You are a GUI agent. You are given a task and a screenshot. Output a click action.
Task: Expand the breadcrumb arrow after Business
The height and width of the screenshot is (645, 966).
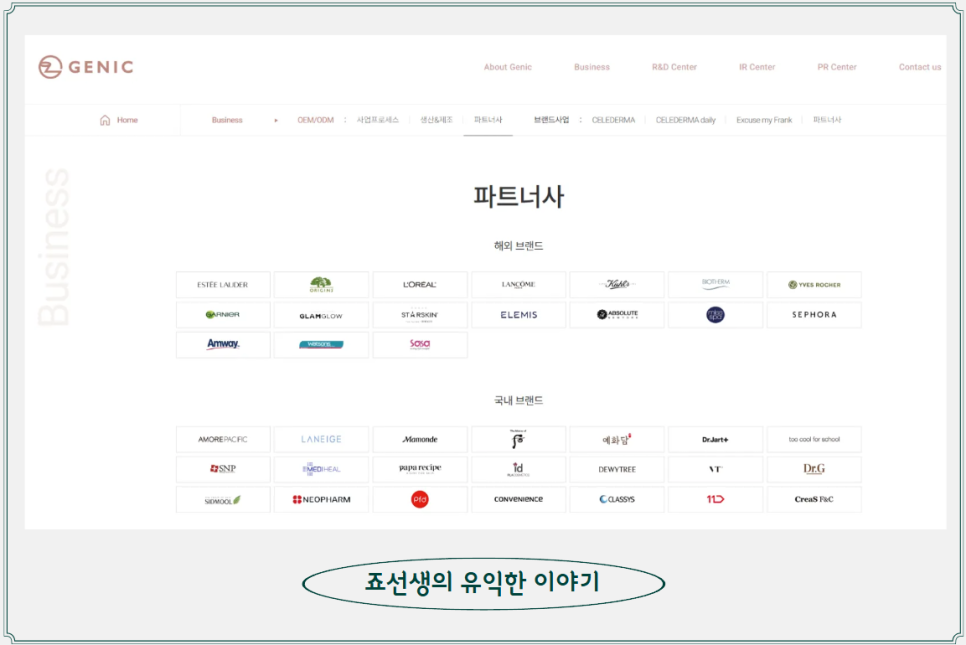(x=276, y=120)
